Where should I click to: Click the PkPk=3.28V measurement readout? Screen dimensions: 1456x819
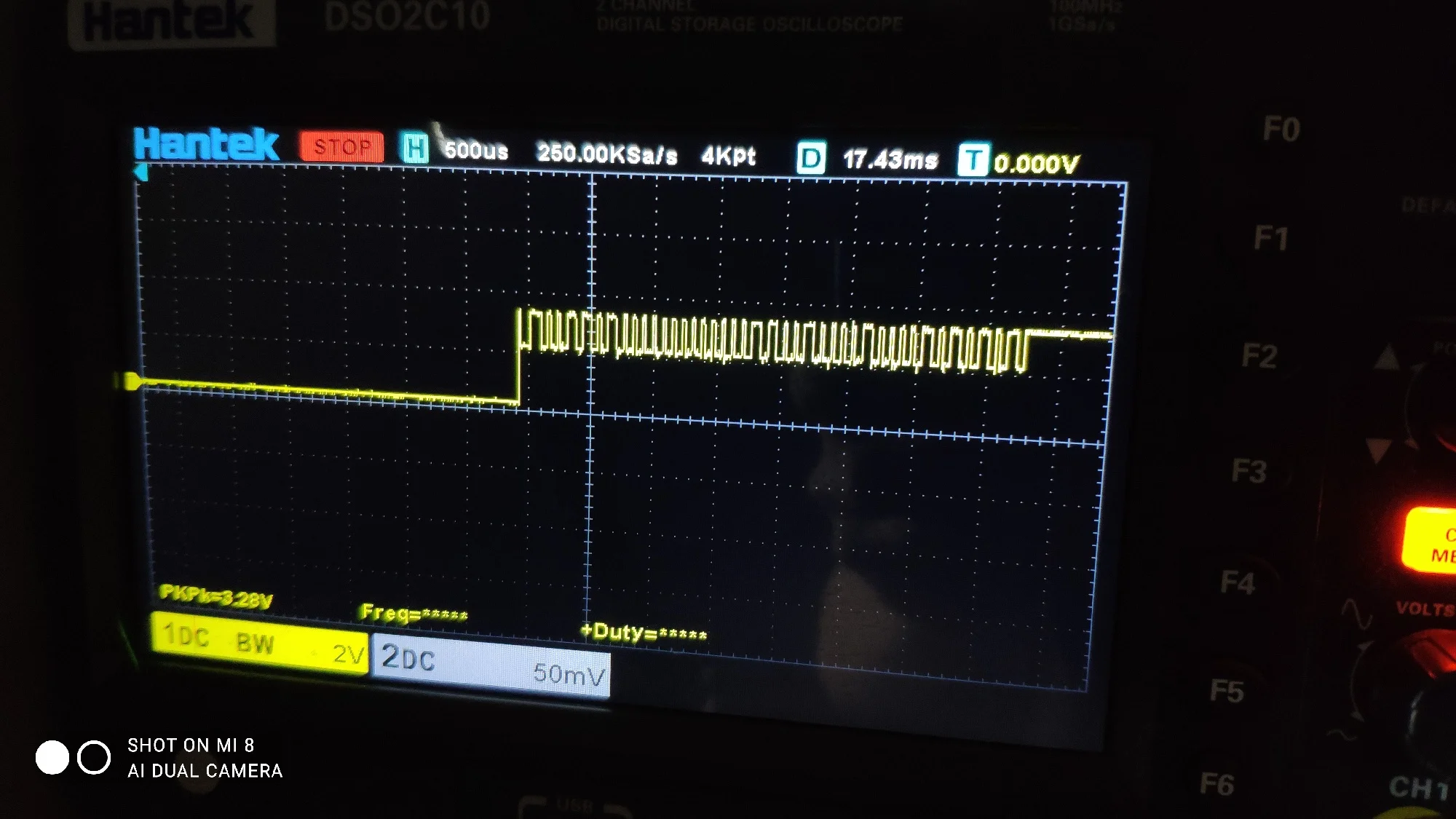(x=215, y=597)
